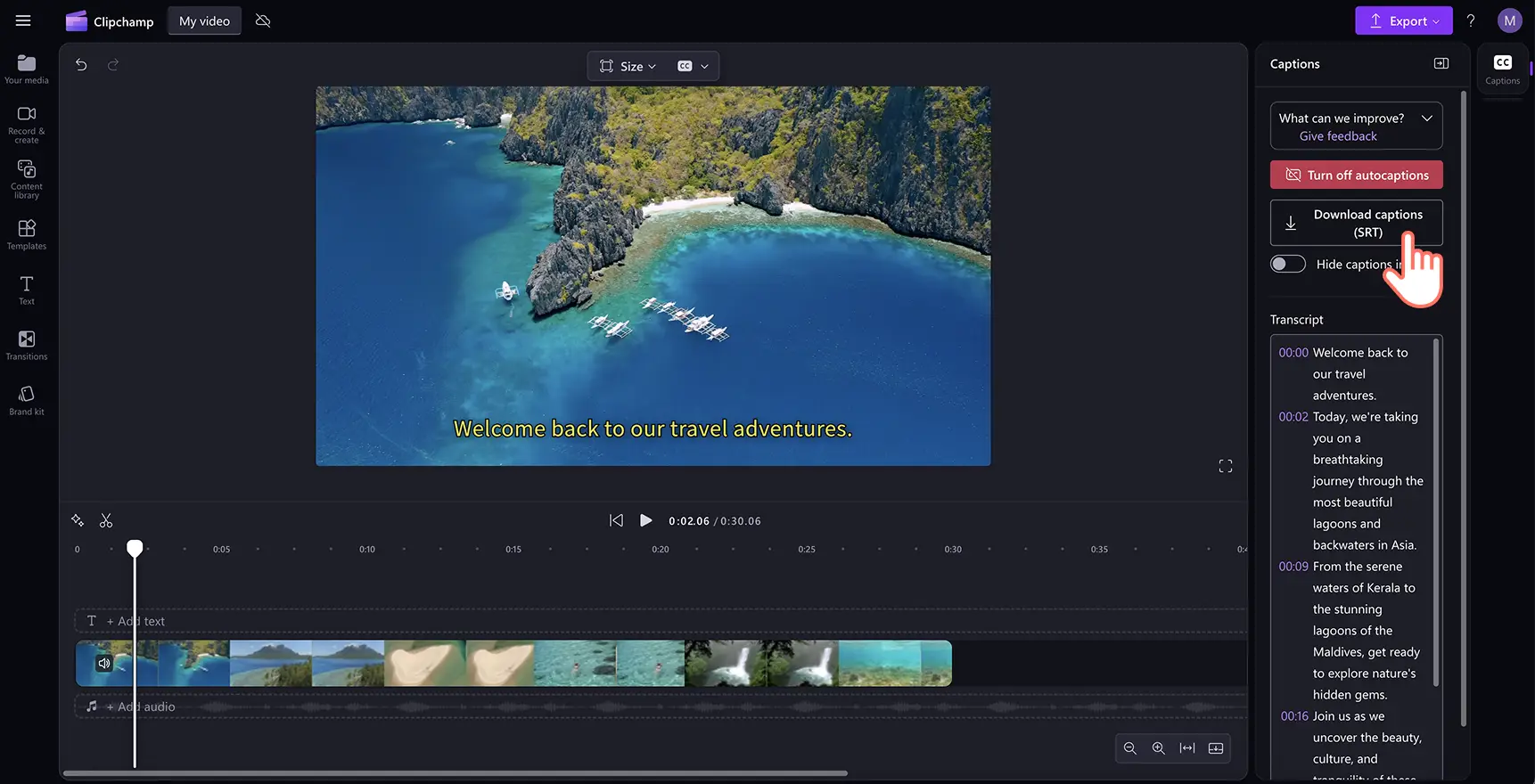Image resolution: width=1535 pixels, height=784 pixels.
Task: Click the timeline layout toggle icon
Action: (x=1216, y=748)
